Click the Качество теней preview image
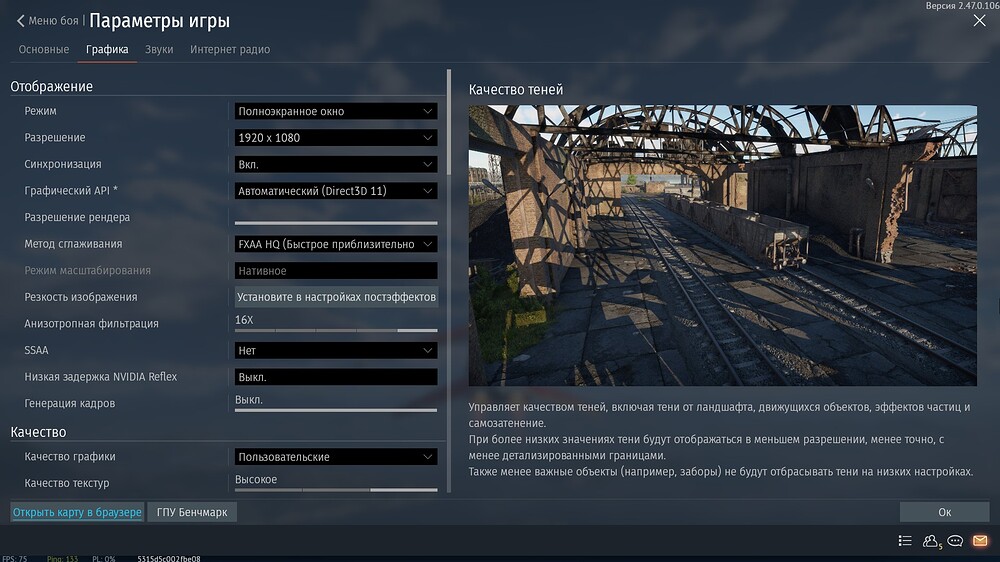The image size is (1000, 562). tap(723, 246)
